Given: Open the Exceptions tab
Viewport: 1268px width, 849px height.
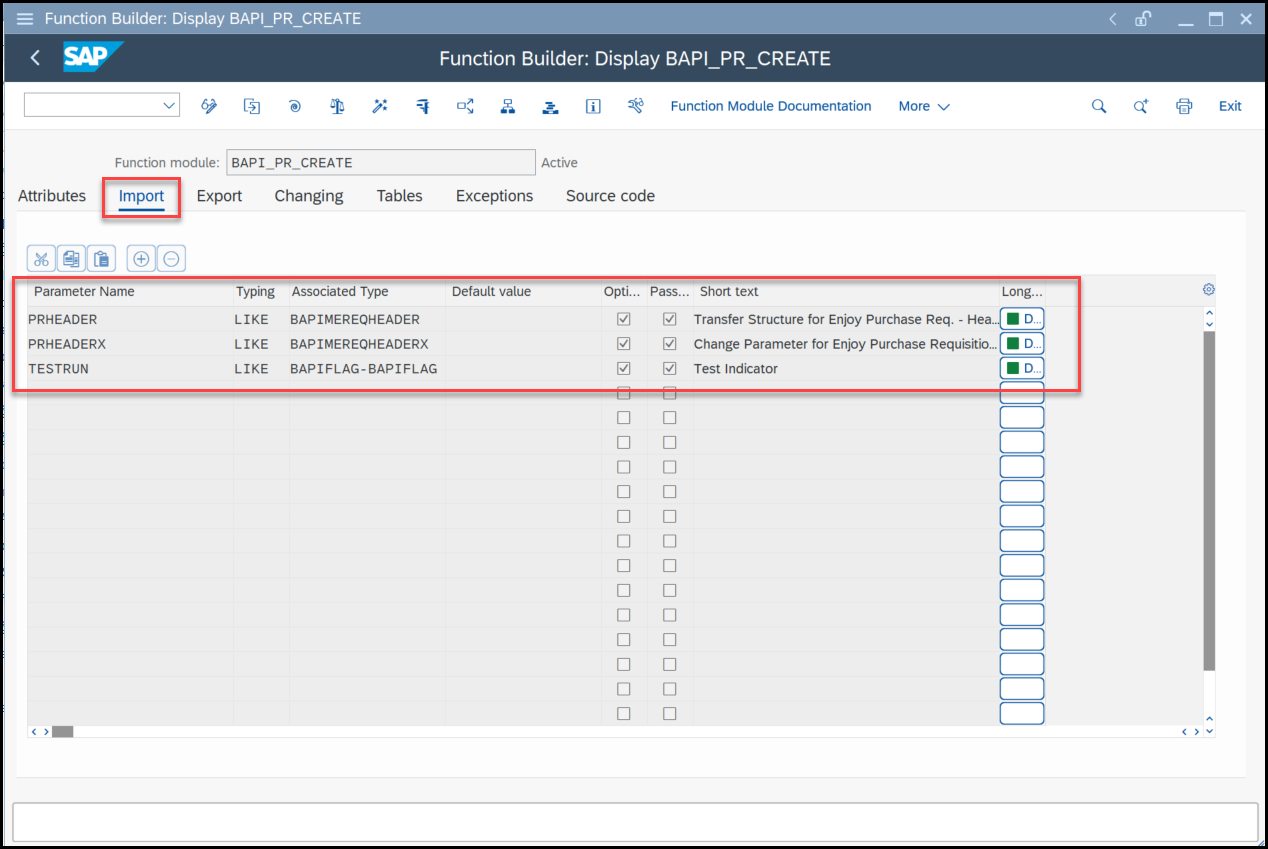Looking at the screenshot, I should pos(494,196).
